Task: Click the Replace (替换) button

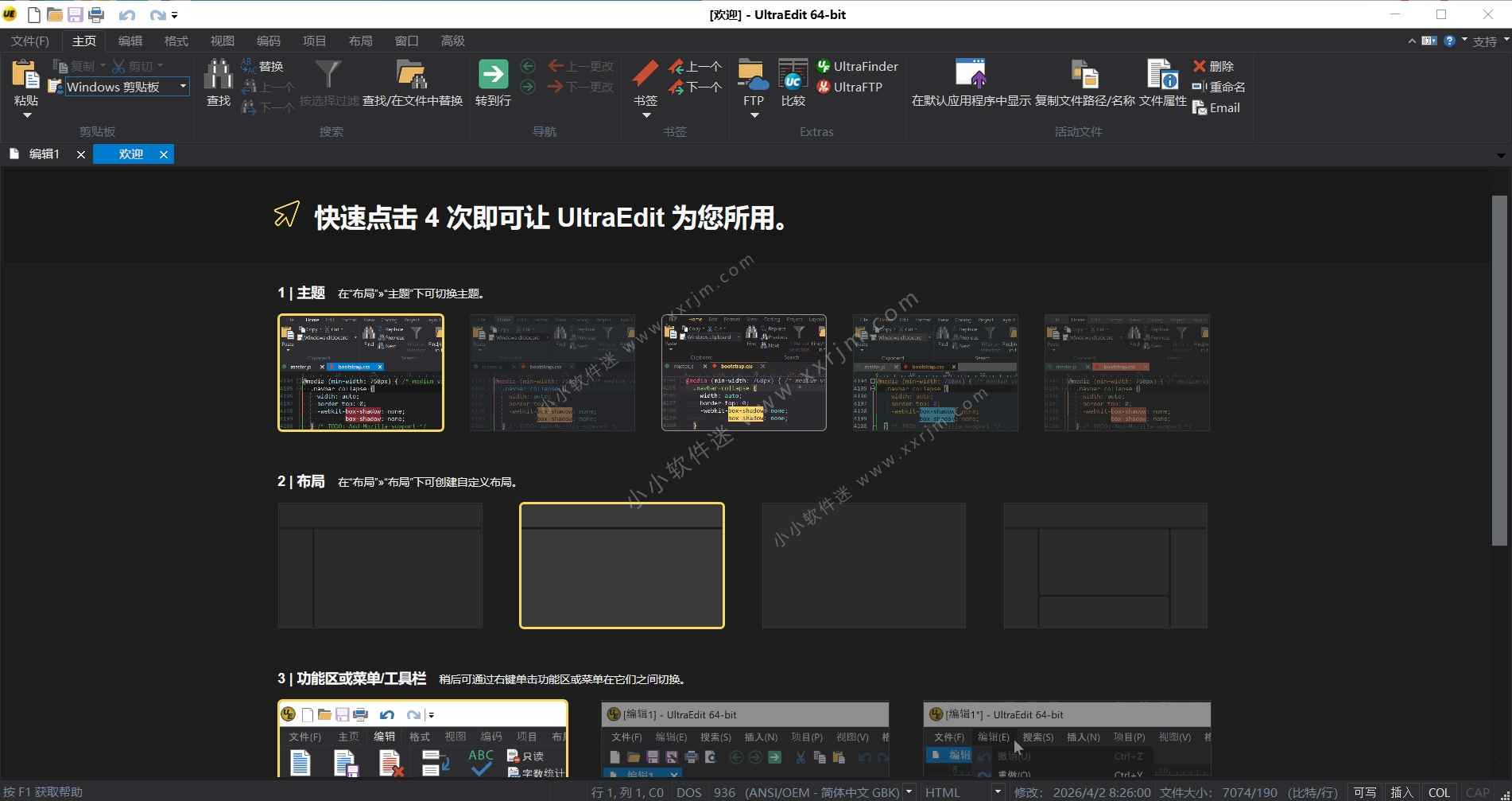Action: [262, 66]
